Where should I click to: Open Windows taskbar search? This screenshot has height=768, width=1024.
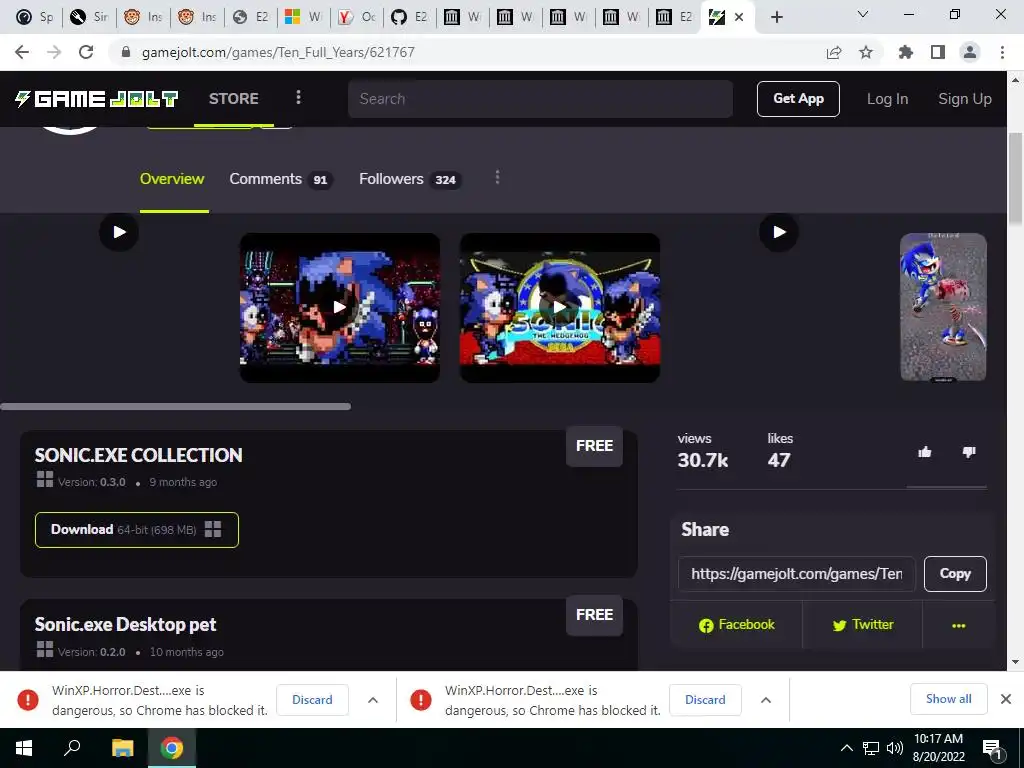72,748
